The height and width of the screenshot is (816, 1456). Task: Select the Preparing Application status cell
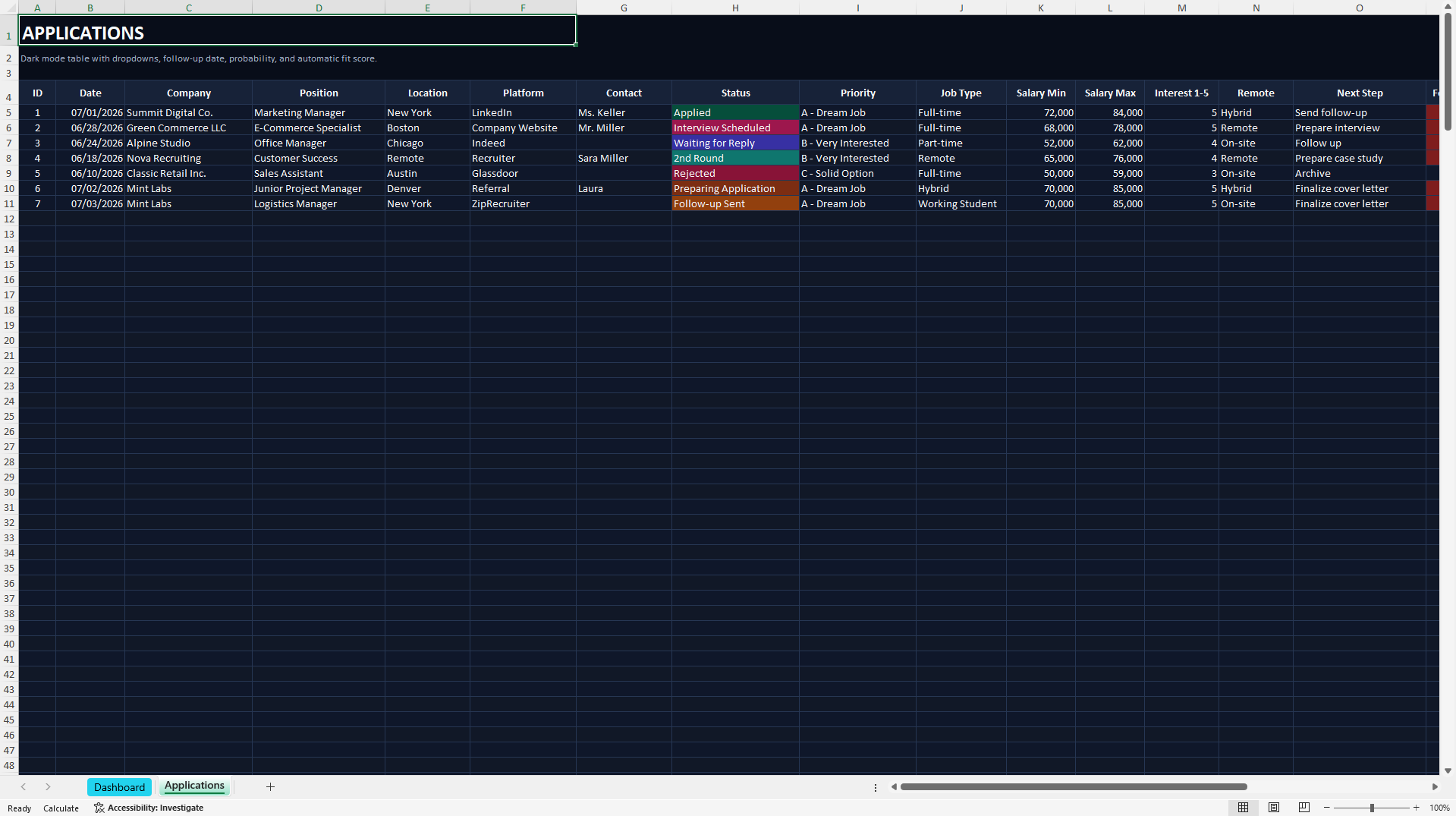pos(735,188)
